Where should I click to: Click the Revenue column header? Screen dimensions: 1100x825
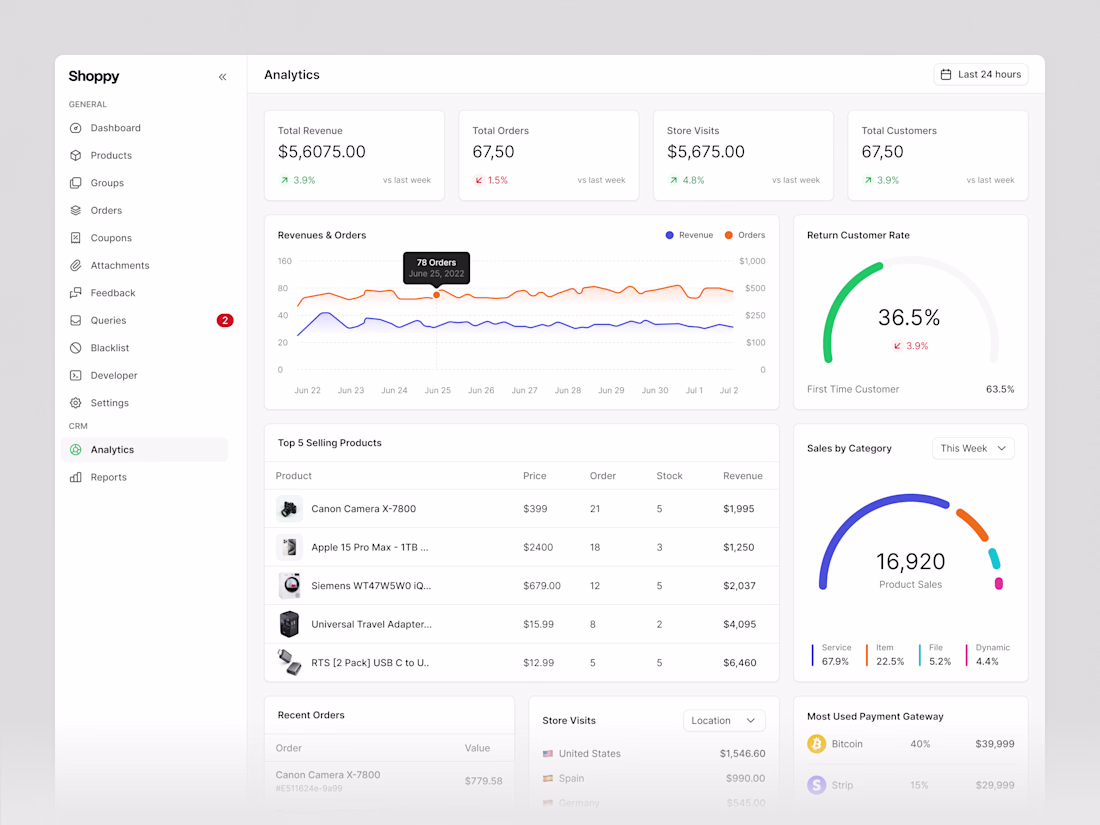tap(742, 476)
